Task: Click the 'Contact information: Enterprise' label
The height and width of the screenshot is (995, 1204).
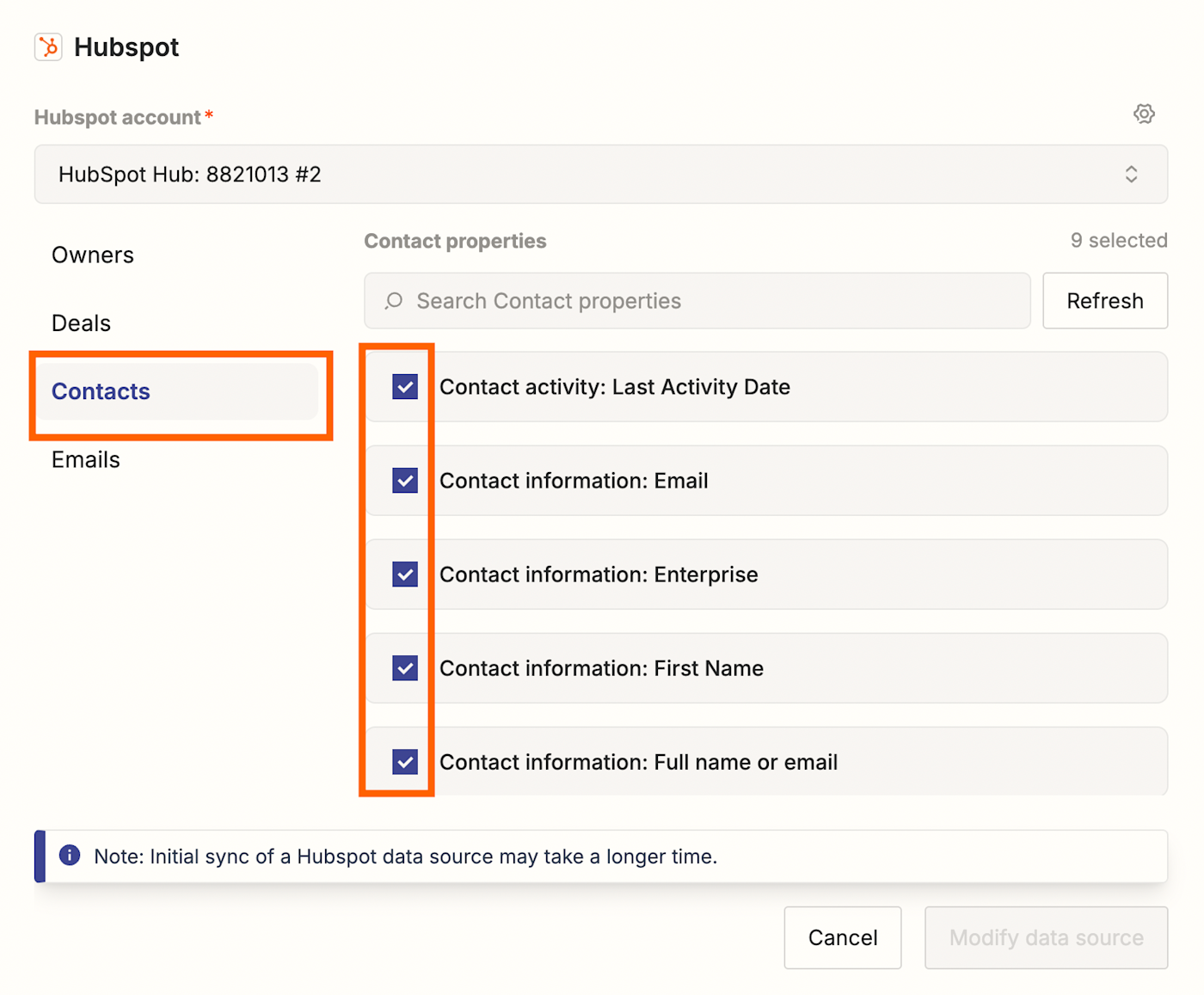Action: pyautogui.click(x=599, y=574)
